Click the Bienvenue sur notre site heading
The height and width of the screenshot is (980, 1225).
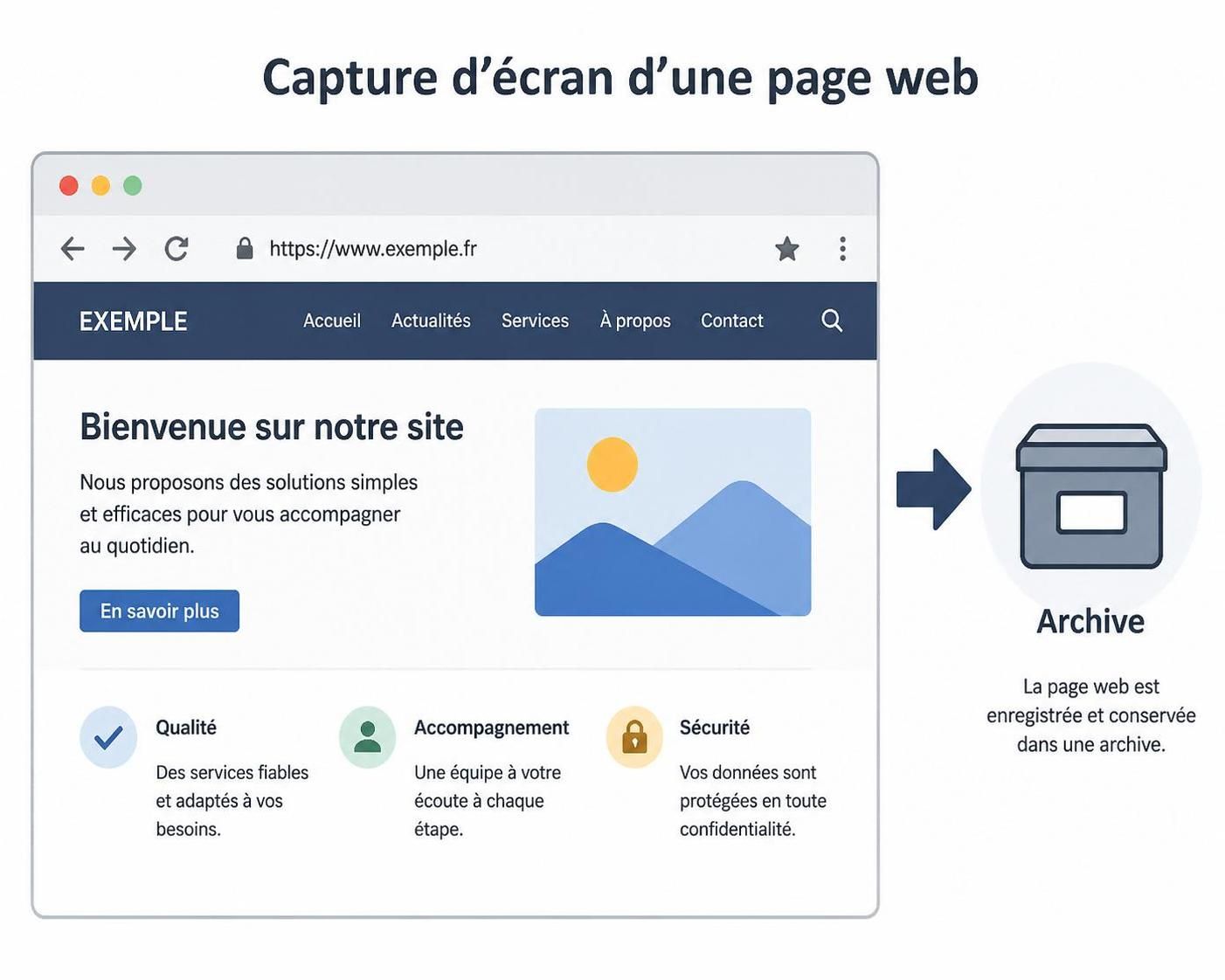(x=272, y=427)
